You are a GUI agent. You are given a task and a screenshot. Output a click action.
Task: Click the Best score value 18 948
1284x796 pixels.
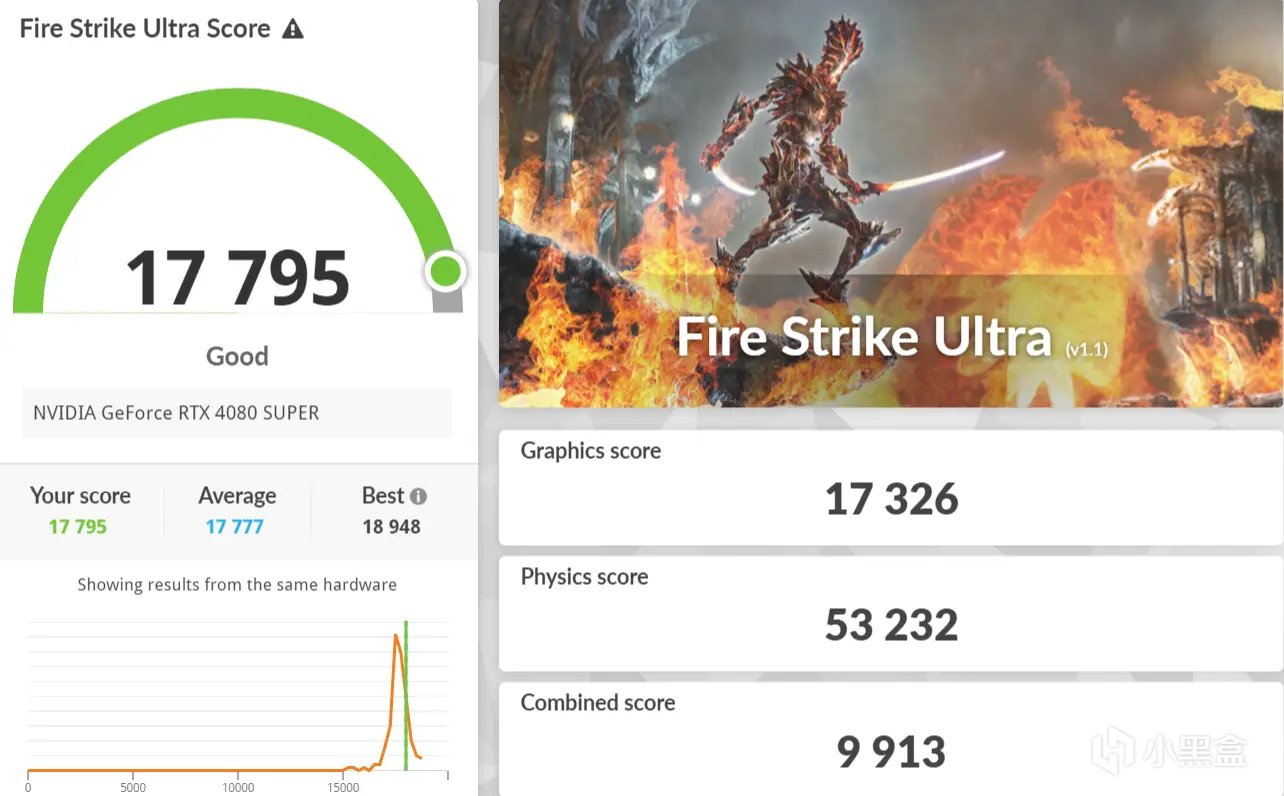(391, 527)
